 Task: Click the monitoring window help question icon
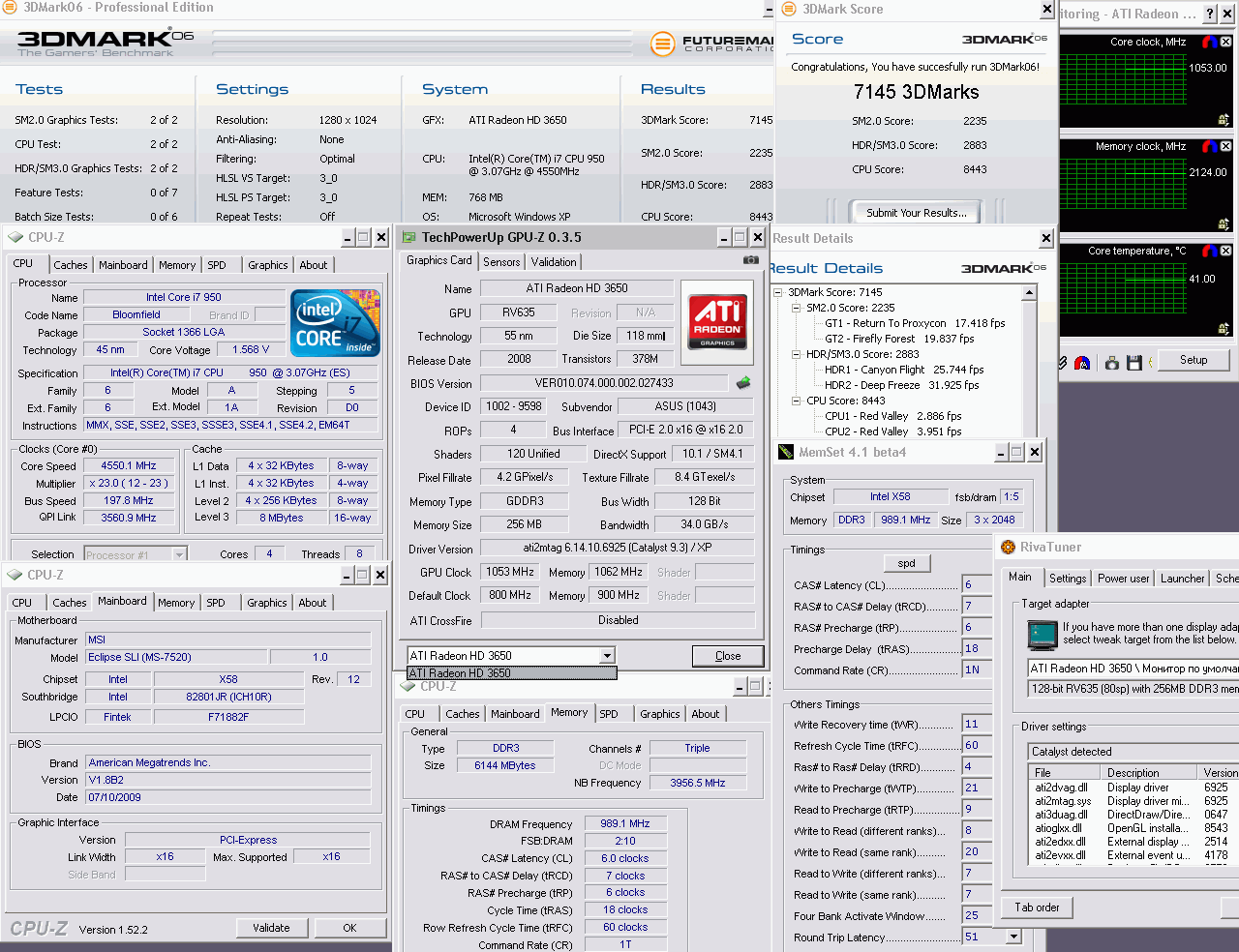(1210, 14)
